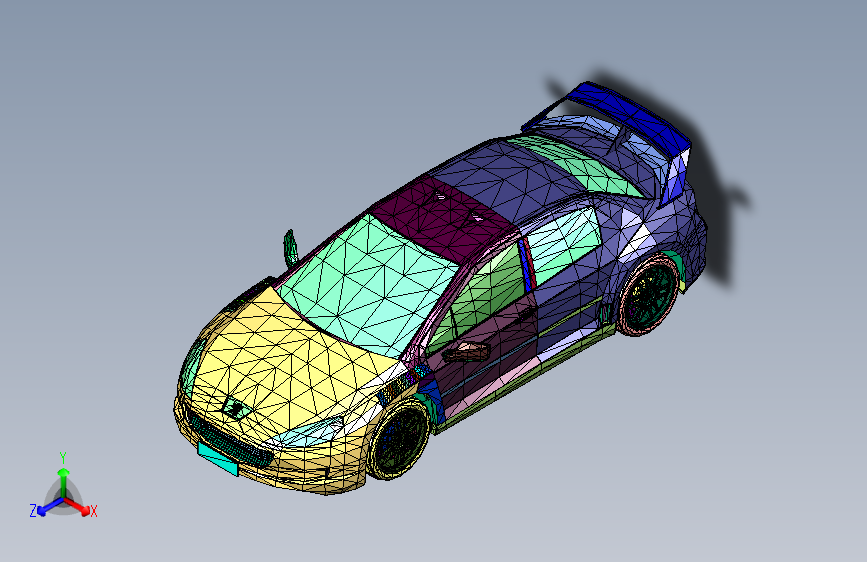The width and height of the screenshot is (867, 562).
Task: Select the rear wheel of the car
Action: click(x=649, y=294)
